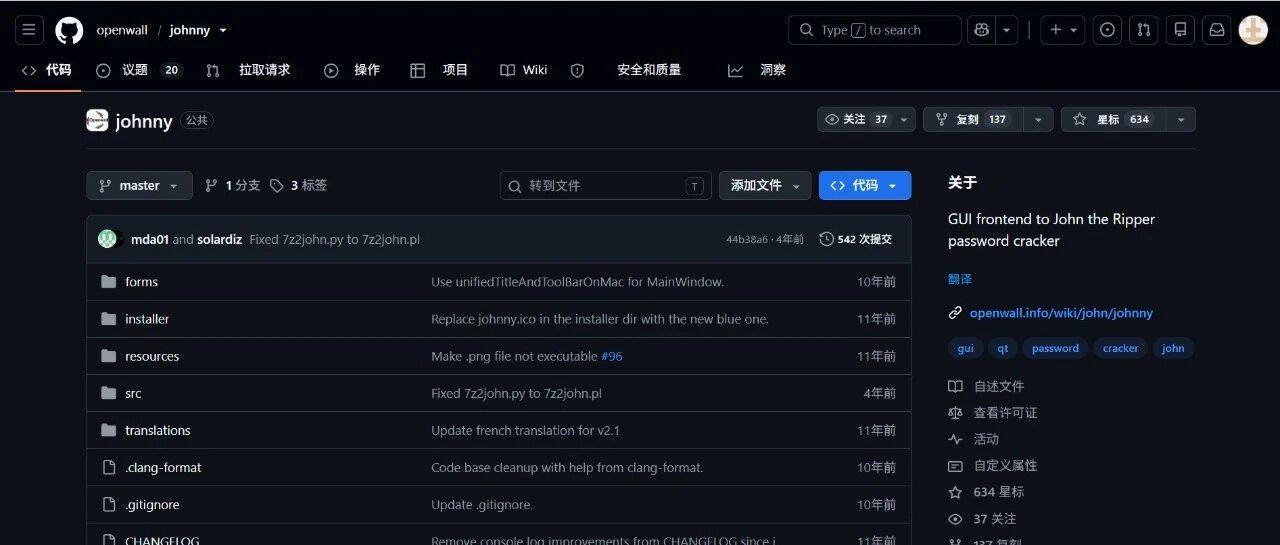Click the 1 分支 branch icon
The image size is (1280, 545).
[211, 185]
